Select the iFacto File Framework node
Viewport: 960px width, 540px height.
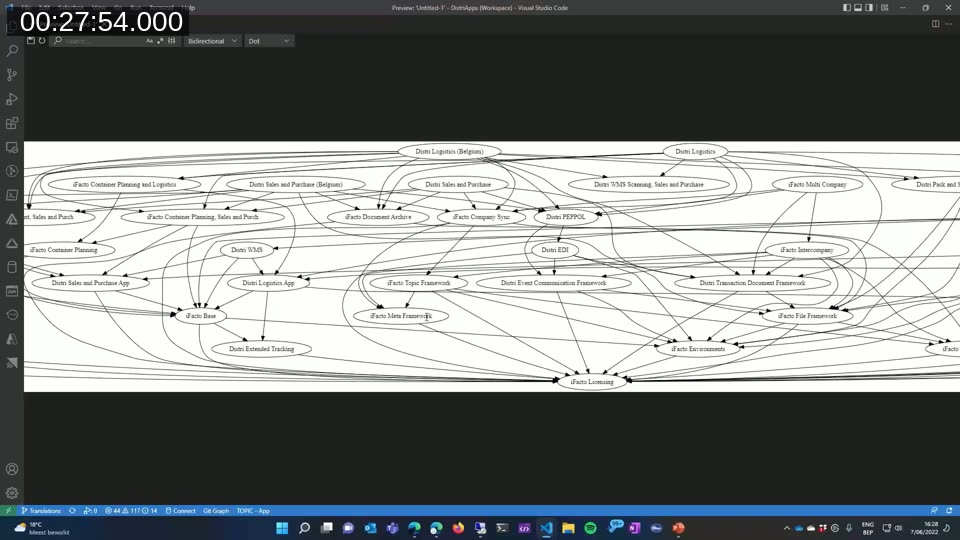coord(807,316)
